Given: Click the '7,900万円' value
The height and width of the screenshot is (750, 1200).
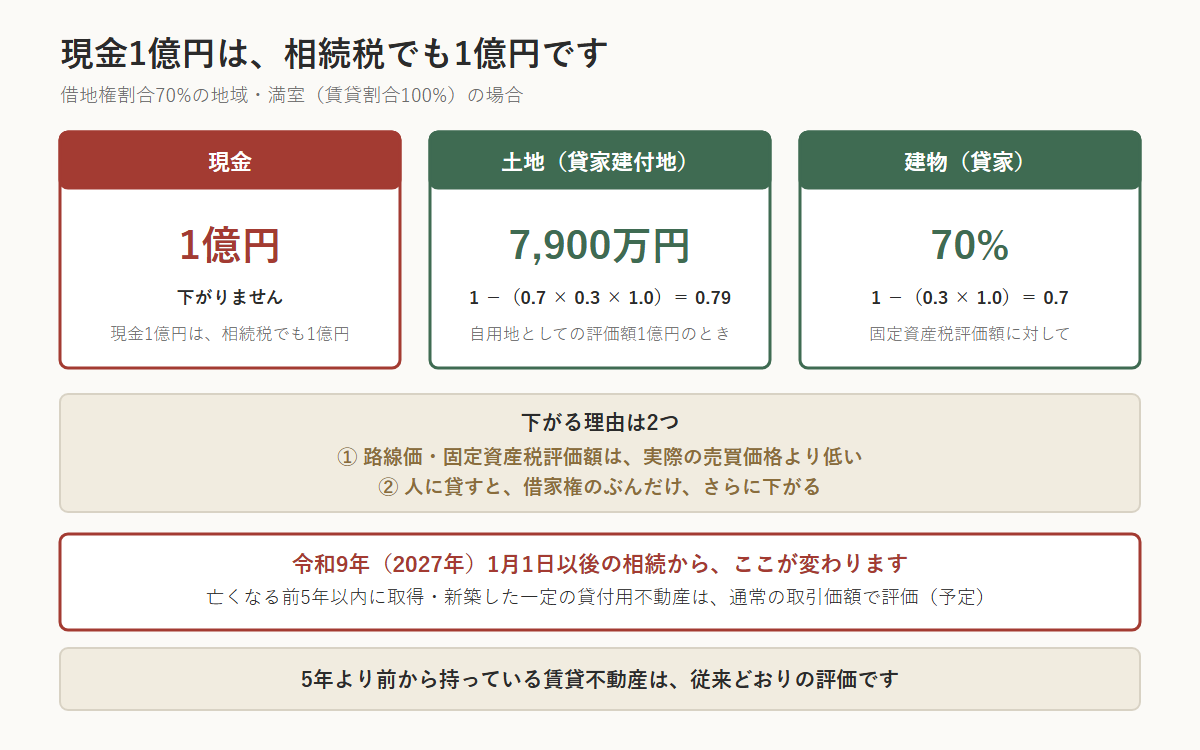Looking at the screenshot, I should pyautogui.click(x=600, y=245).
